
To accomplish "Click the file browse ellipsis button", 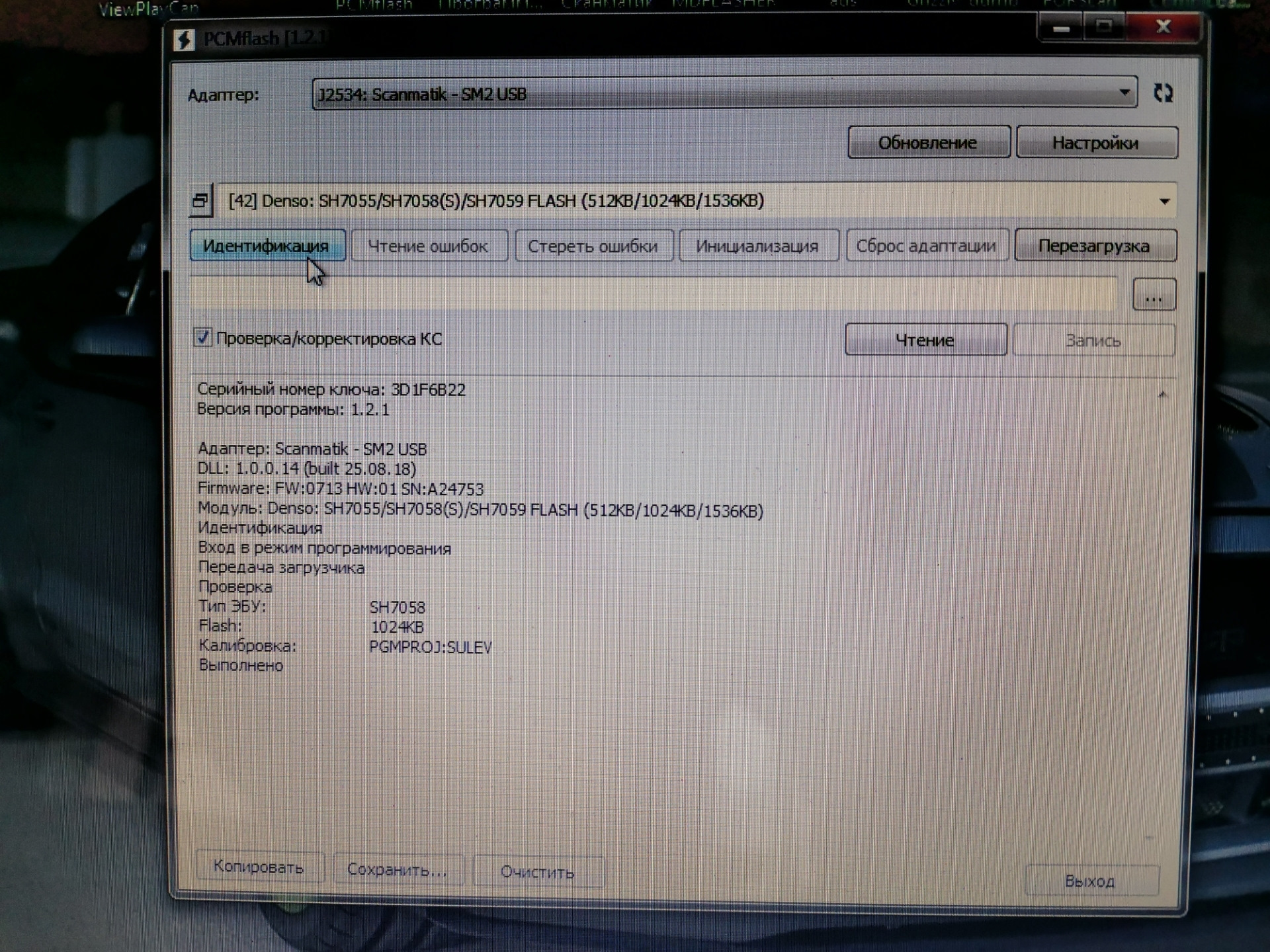I will tap(1154, 295).
